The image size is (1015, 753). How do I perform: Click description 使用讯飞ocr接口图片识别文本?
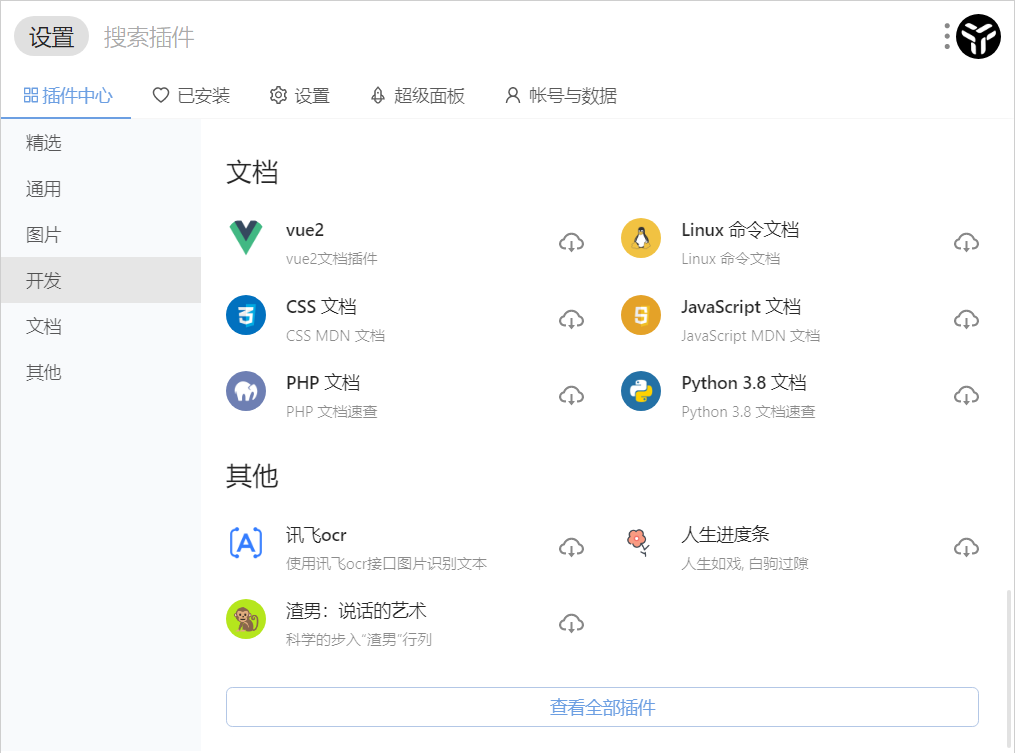[386, 564]
